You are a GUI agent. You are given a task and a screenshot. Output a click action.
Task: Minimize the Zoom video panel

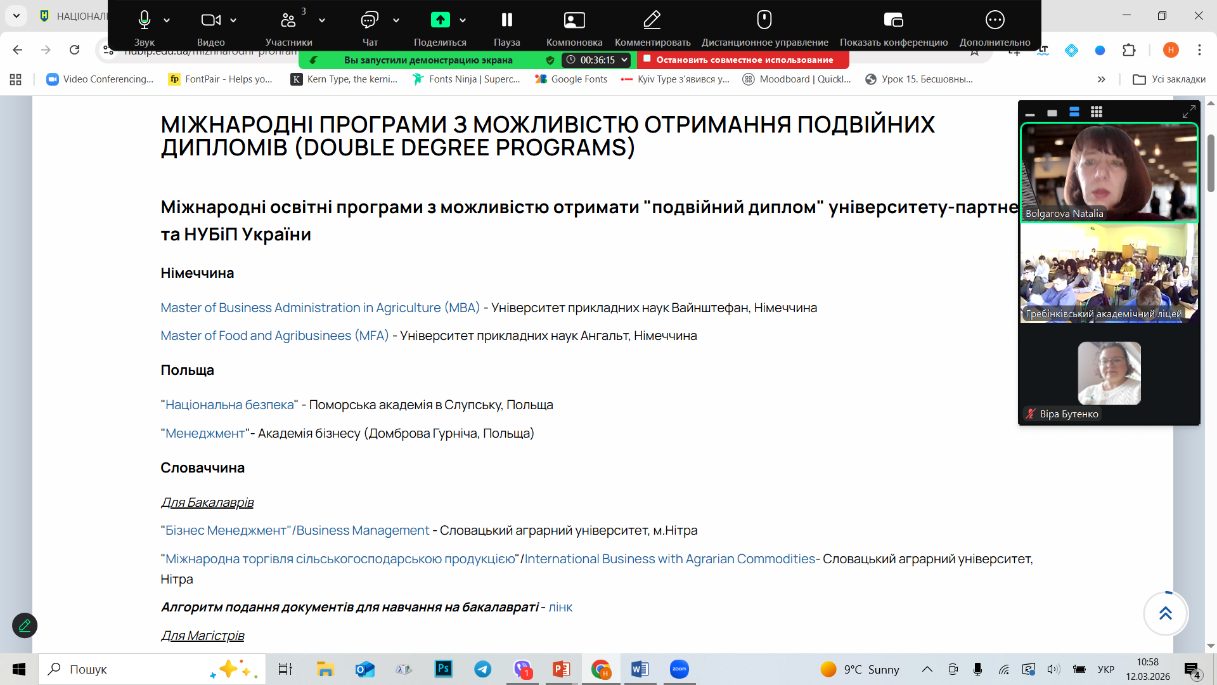click(1030, 113)
